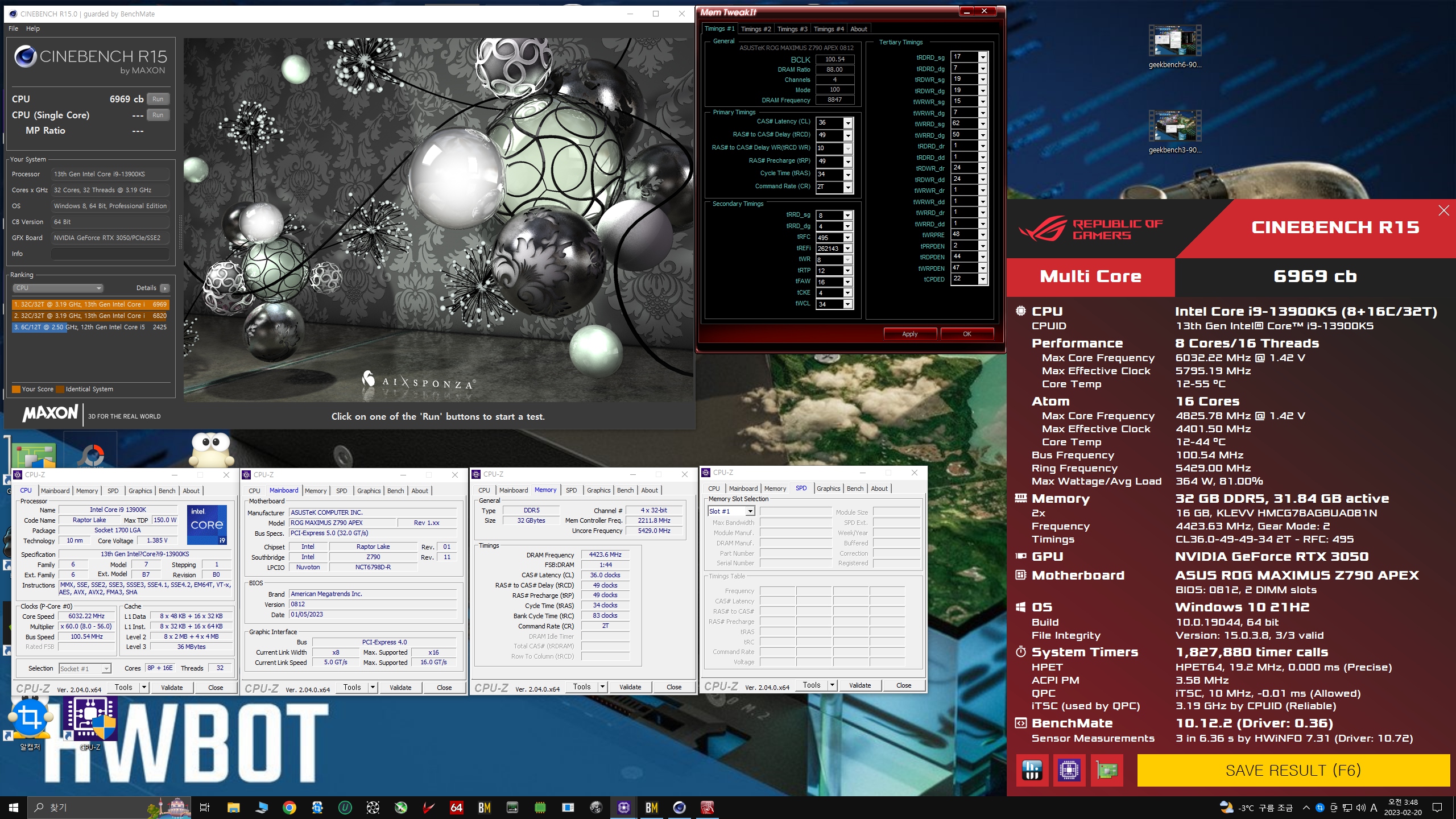The width and height of the screenshot is (1456, 819).
Task: Open Task View from the taskbar
Action: (205, 808)
